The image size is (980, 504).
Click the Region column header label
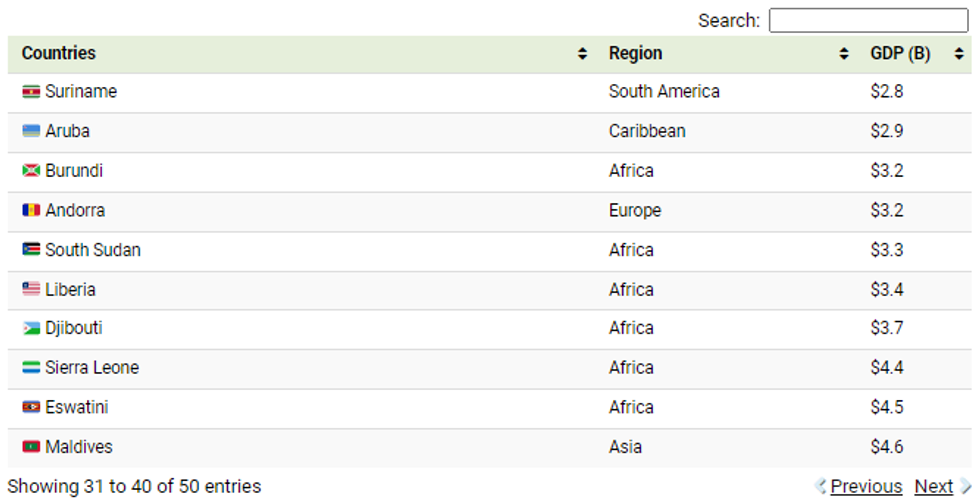[x=635, y=53]
